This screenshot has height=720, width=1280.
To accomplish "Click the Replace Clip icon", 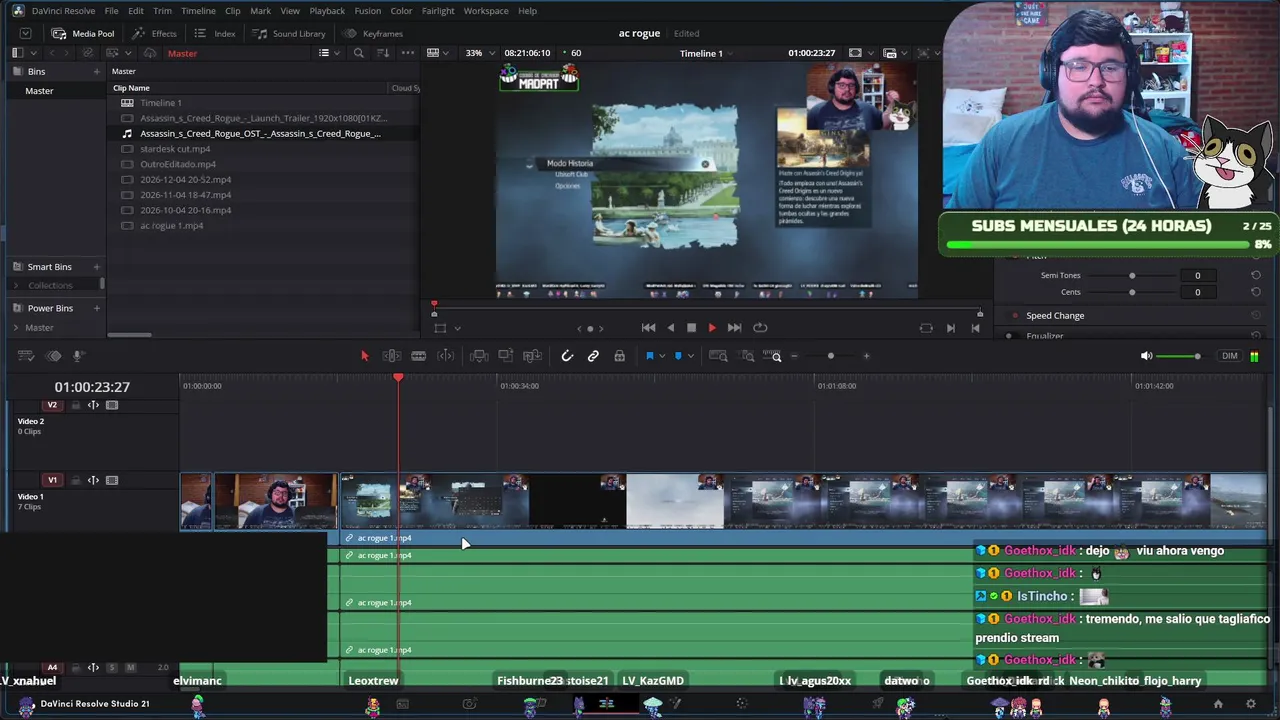I will click(x=532, y=356).
